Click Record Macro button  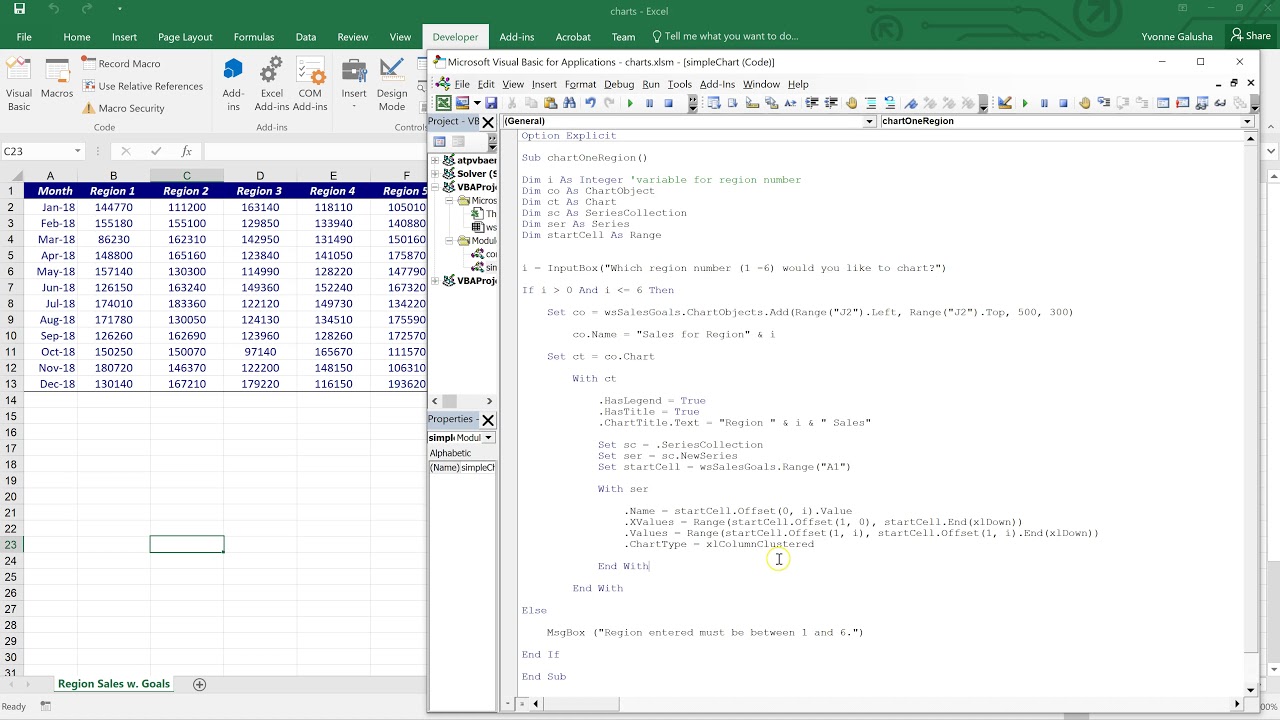coord(121,63)
